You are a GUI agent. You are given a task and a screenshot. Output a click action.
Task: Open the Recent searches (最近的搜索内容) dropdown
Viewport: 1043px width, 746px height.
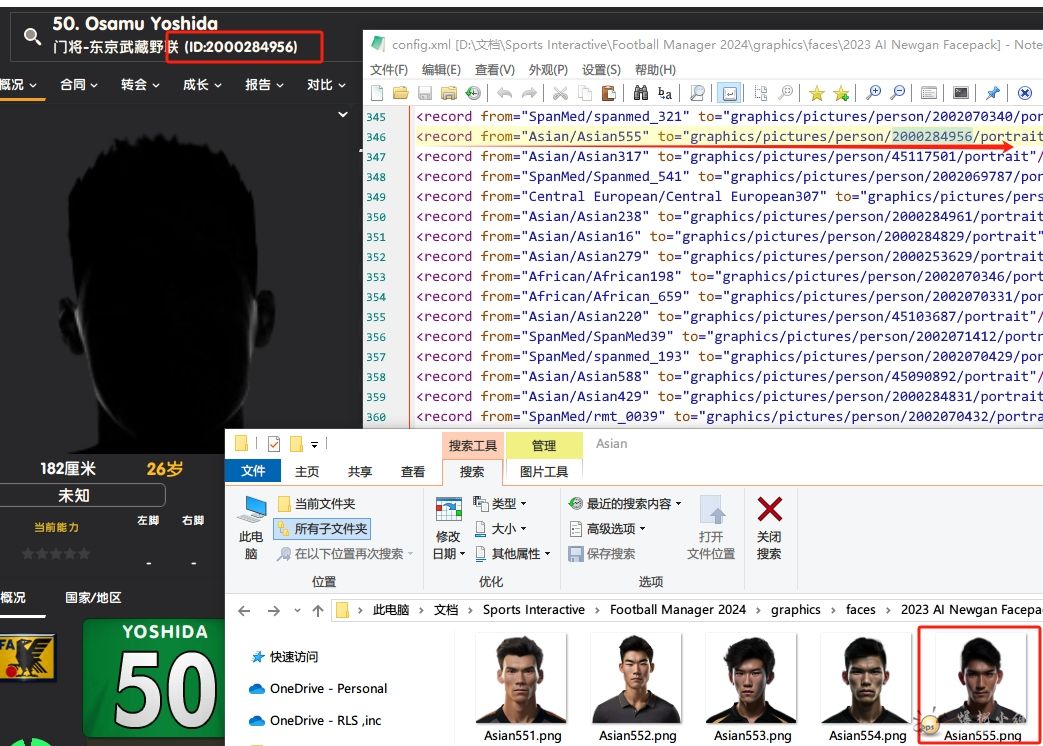coord(625,503)
